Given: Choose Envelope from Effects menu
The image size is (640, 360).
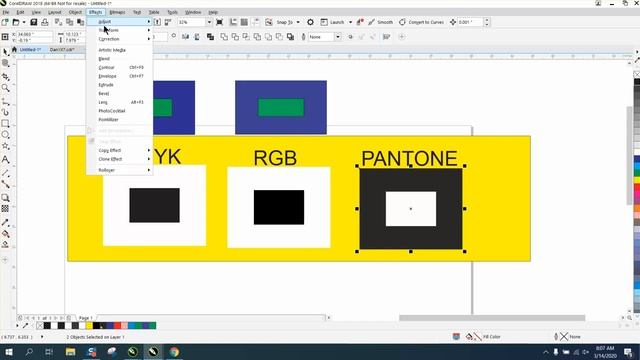Looking at the screenshot, I should click(x=120, y=76).
